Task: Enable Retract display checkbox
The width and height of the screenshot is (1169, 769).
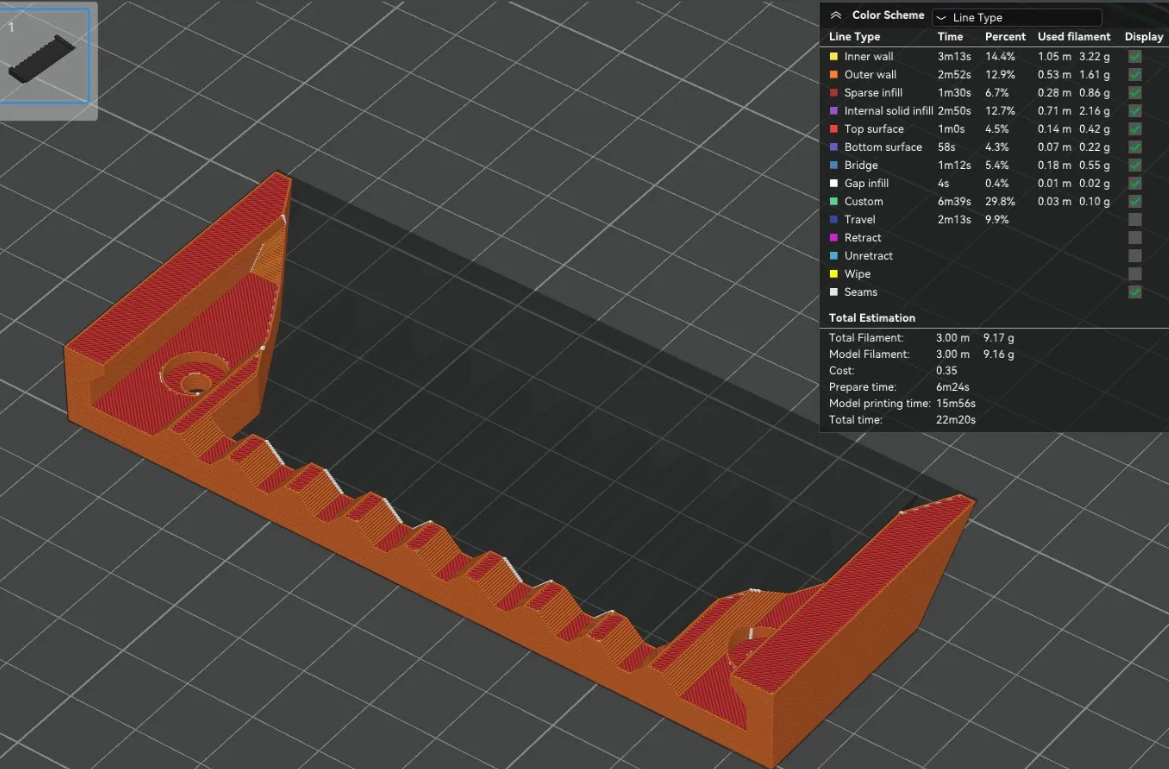Action: [x=1135, y=238]
